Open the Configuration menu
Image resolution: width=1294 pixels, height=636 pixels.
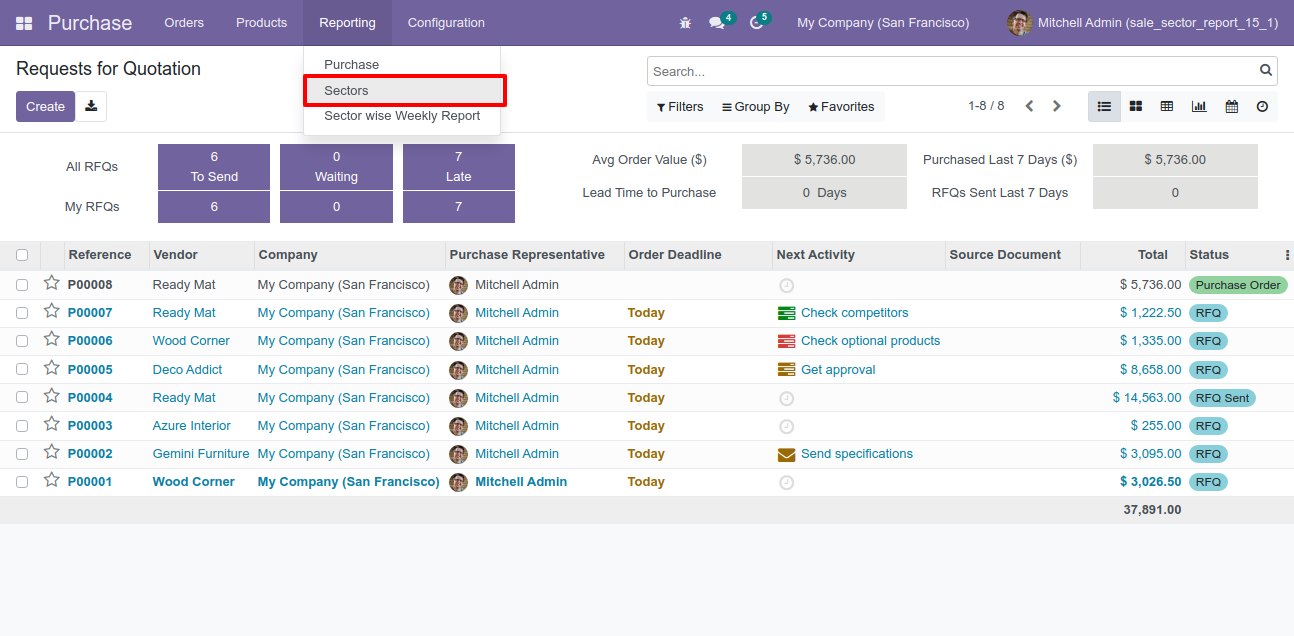[x=446, y=23]
